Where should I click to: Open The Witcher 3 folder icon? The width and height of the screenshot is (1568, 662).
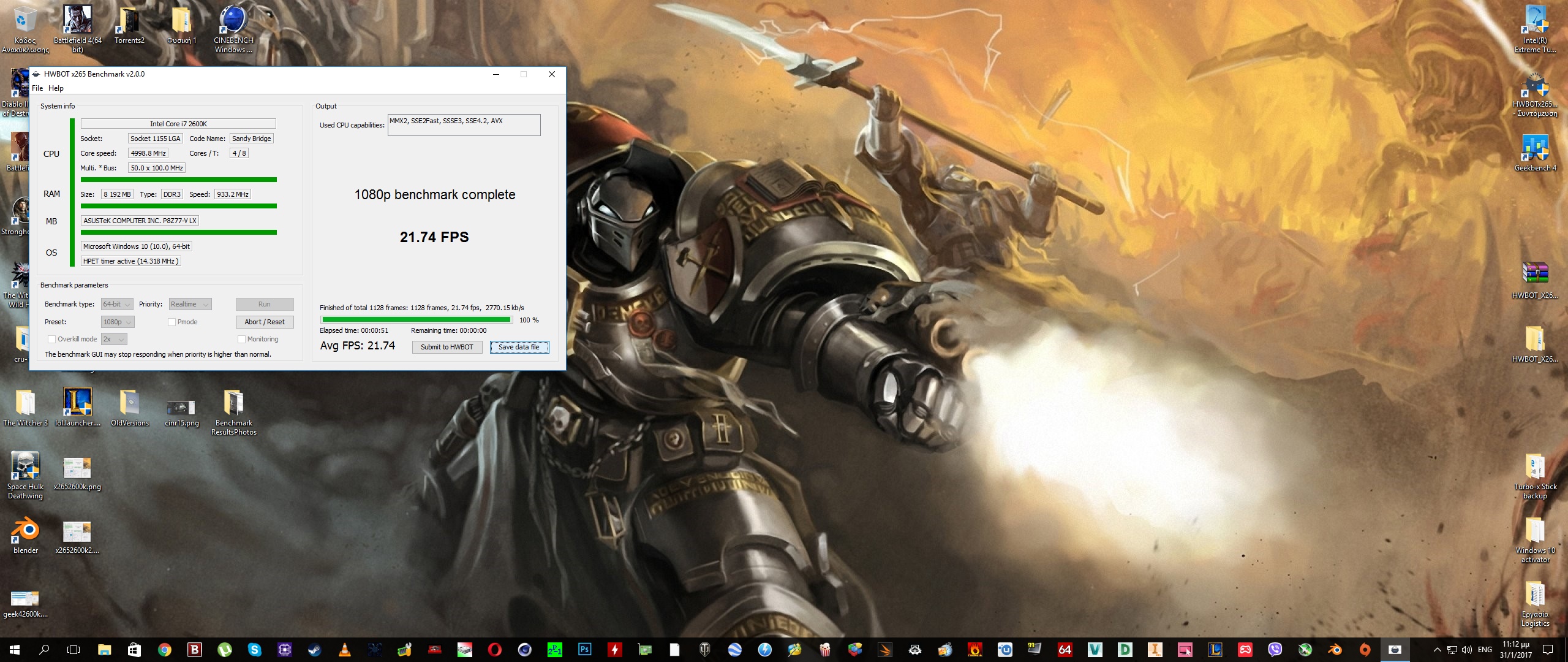coord(25,407)
